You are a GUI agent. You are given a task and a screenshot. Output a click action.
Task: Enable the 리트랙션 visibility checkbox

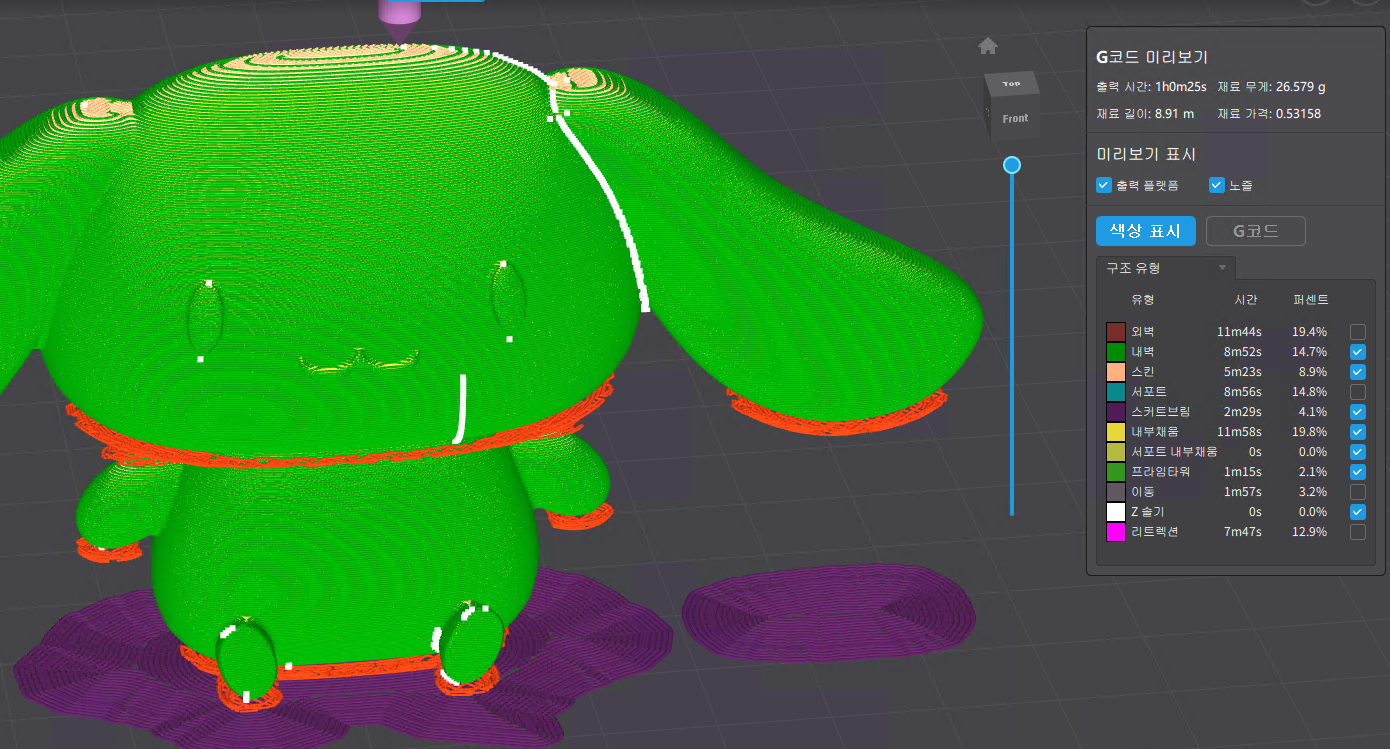tap(1358, 532)
